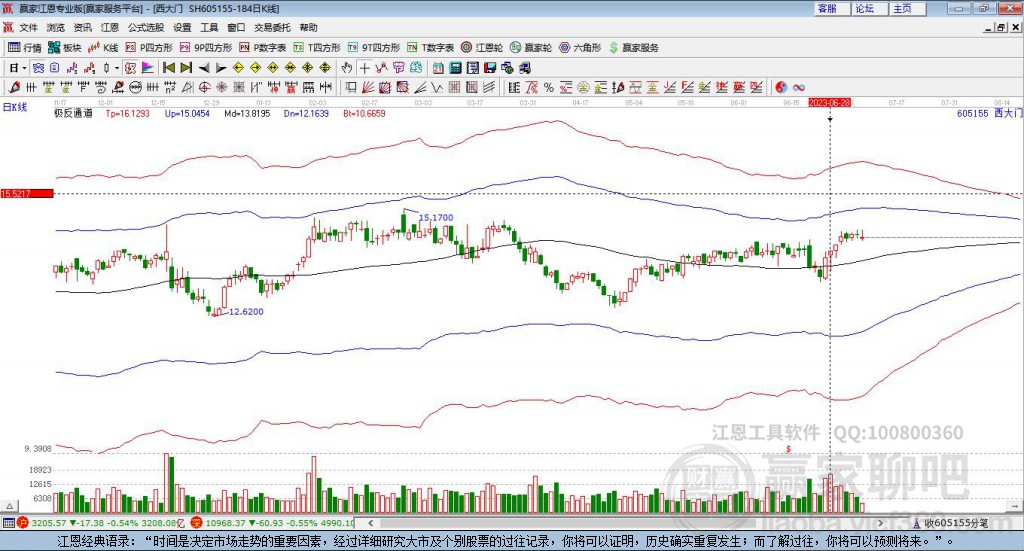The image size is (1024, 551).
Task: Select the Gann fan lines drawing tool
Action: pyautogui.click(x=368, y=87)
